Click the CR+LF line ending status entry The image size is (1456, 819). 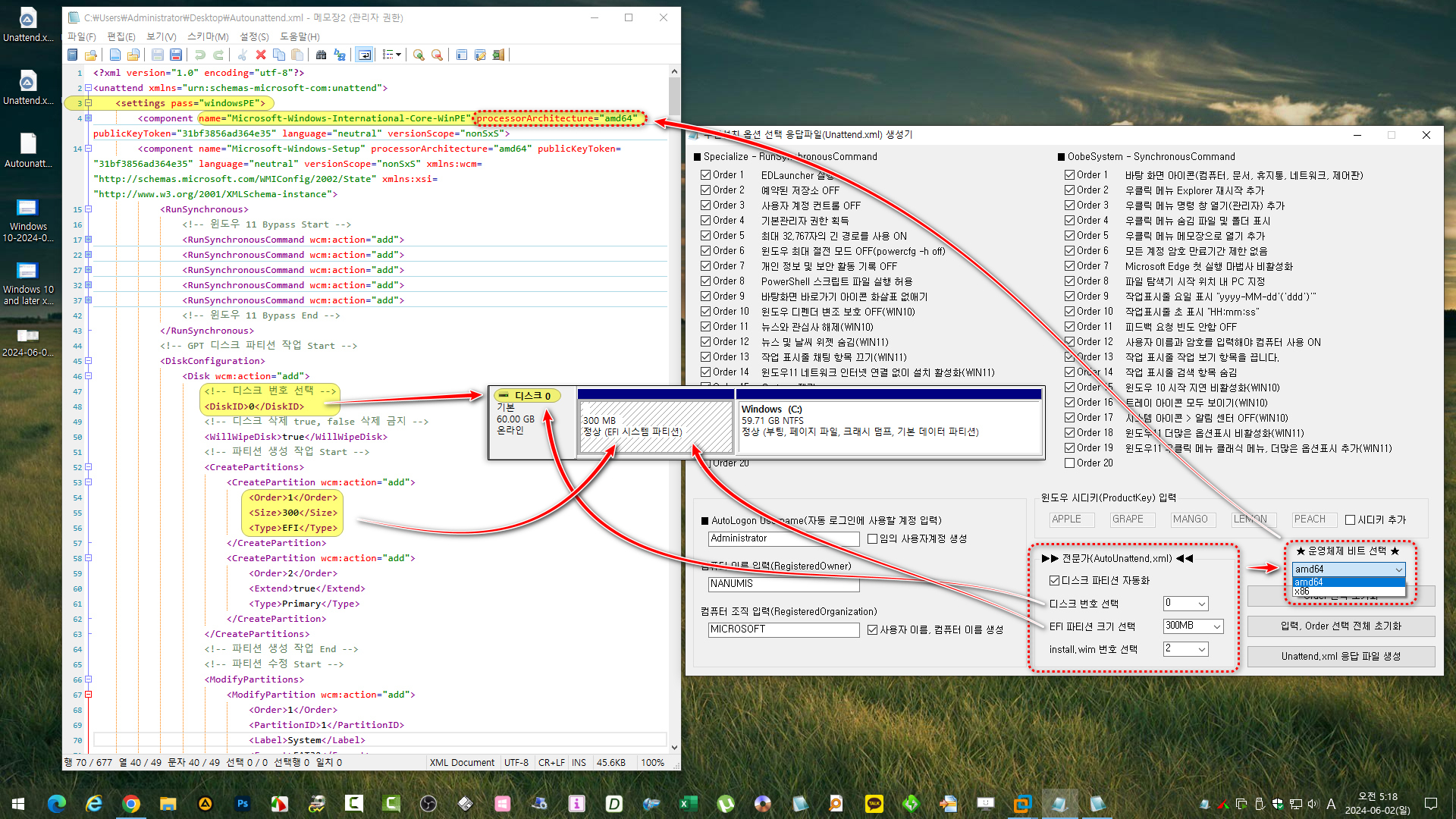[551, 763]
